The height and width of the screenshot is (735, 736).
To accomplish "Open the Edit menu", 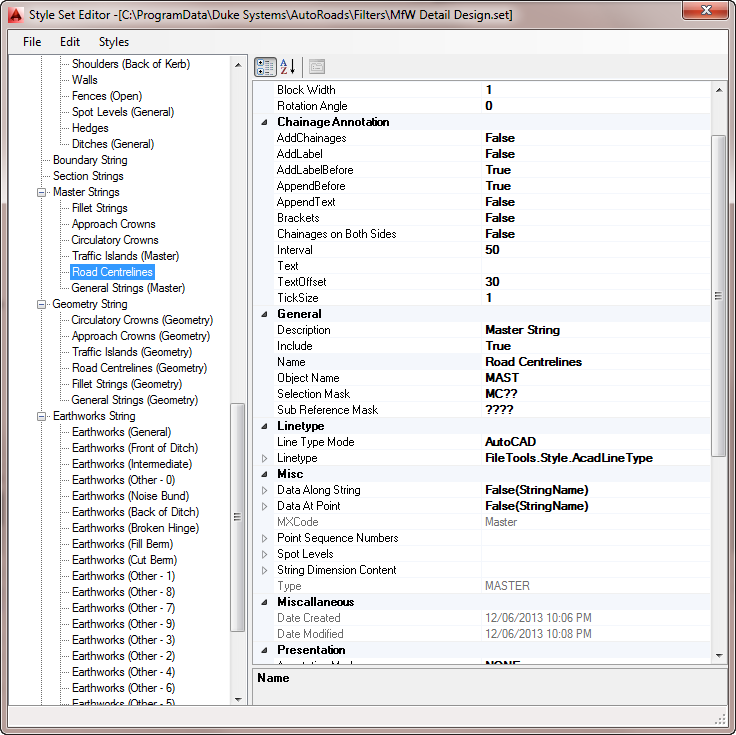I will pos(70,42).
